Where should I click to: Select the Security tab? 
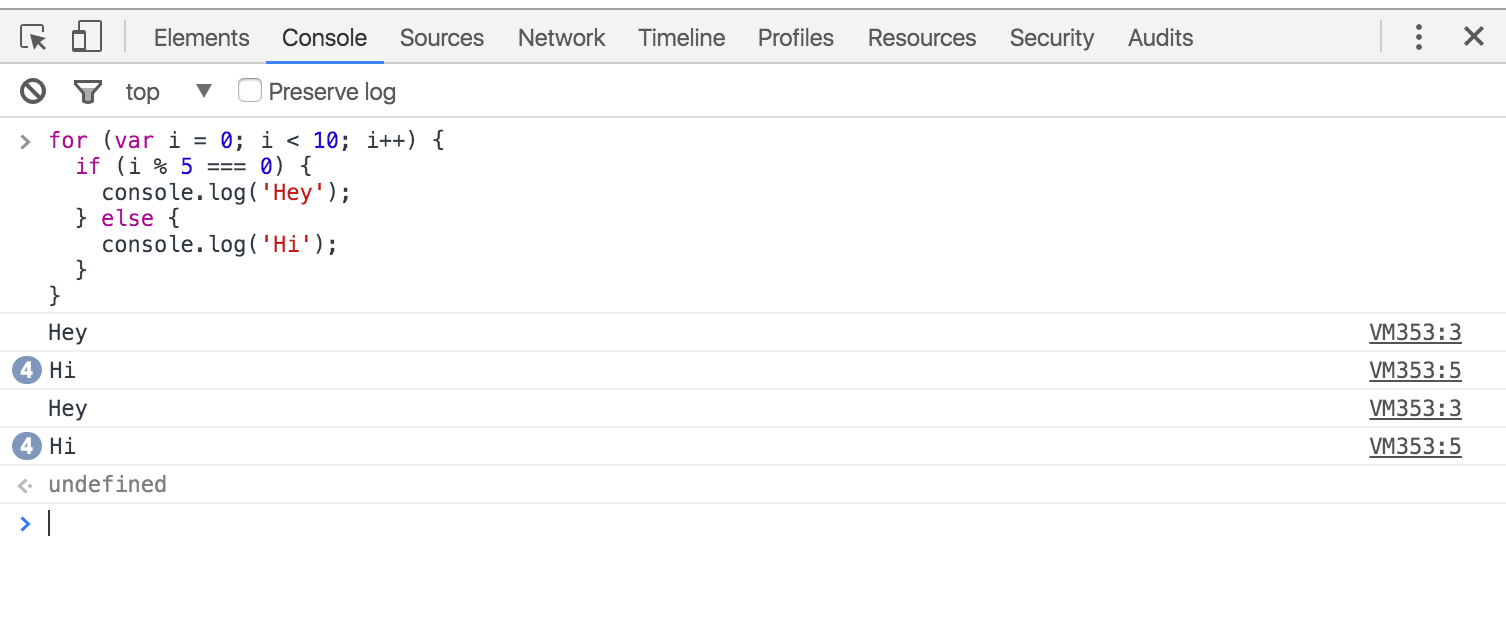(x=1051, y=38)
